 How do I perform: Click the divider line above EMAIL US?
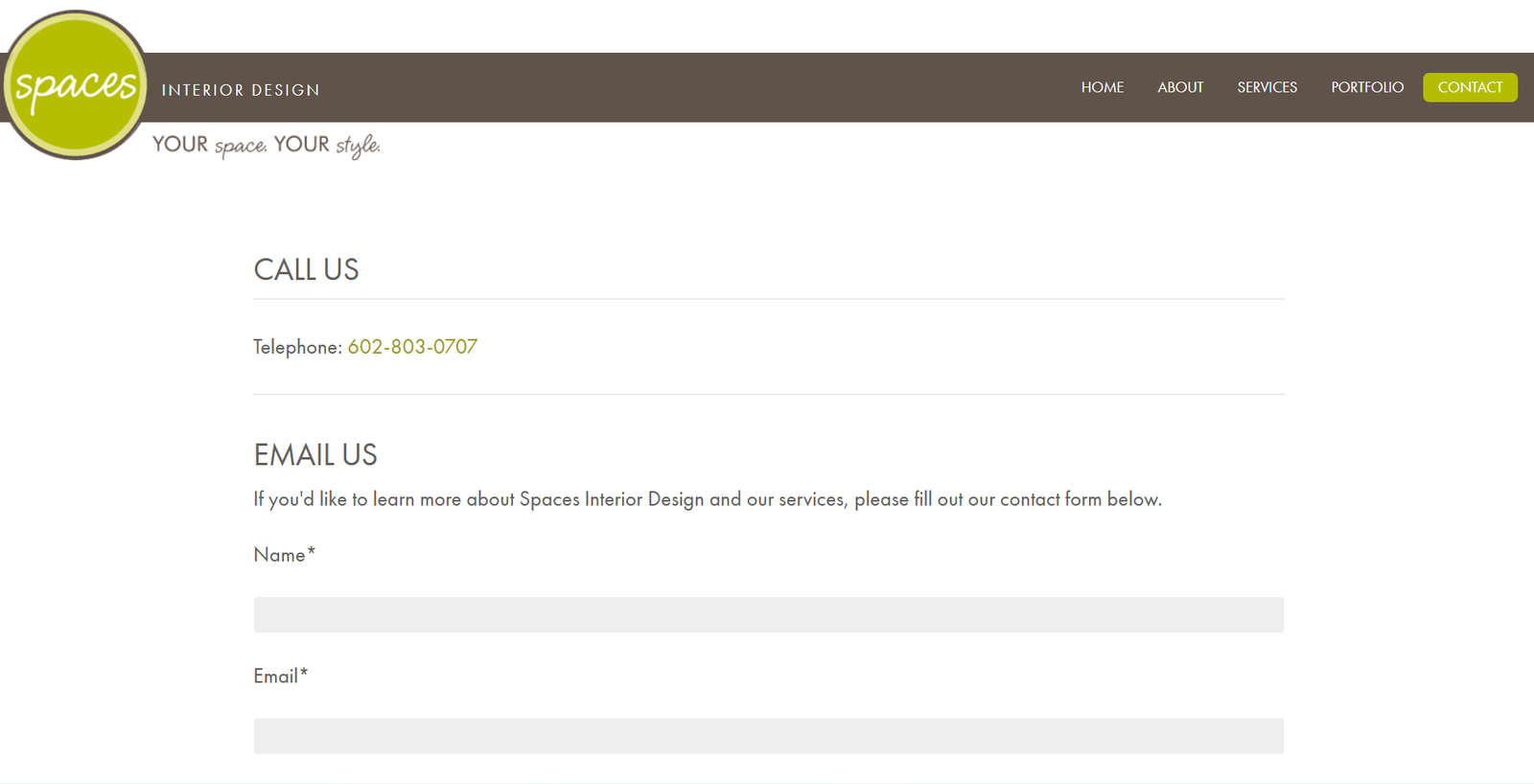(768, 394)
